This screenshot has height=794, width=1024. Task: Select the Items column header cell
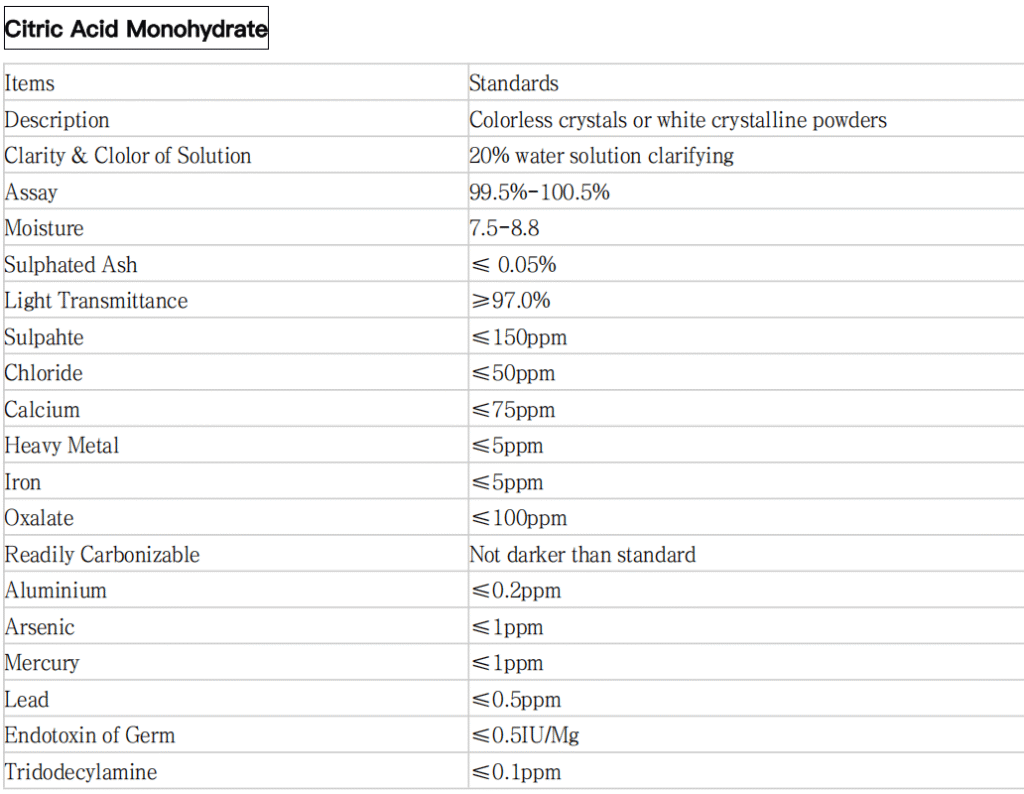tap(30, 84)
